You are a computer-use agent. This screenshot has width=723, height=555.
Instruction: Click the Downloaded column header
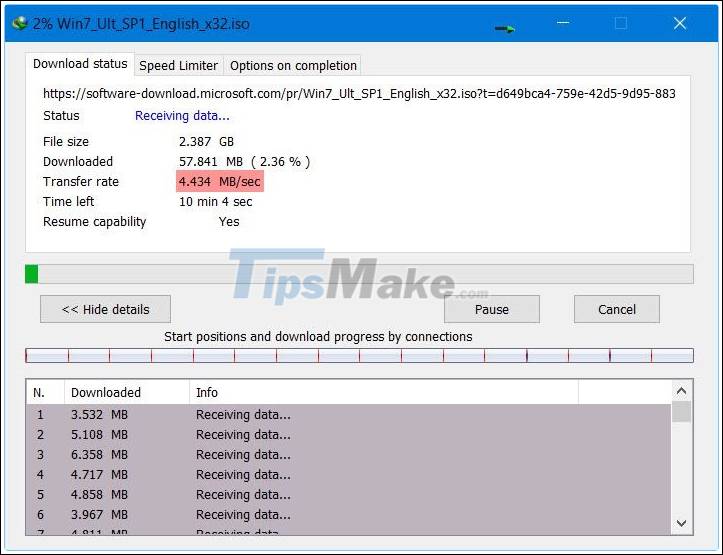tap(127, 392)
